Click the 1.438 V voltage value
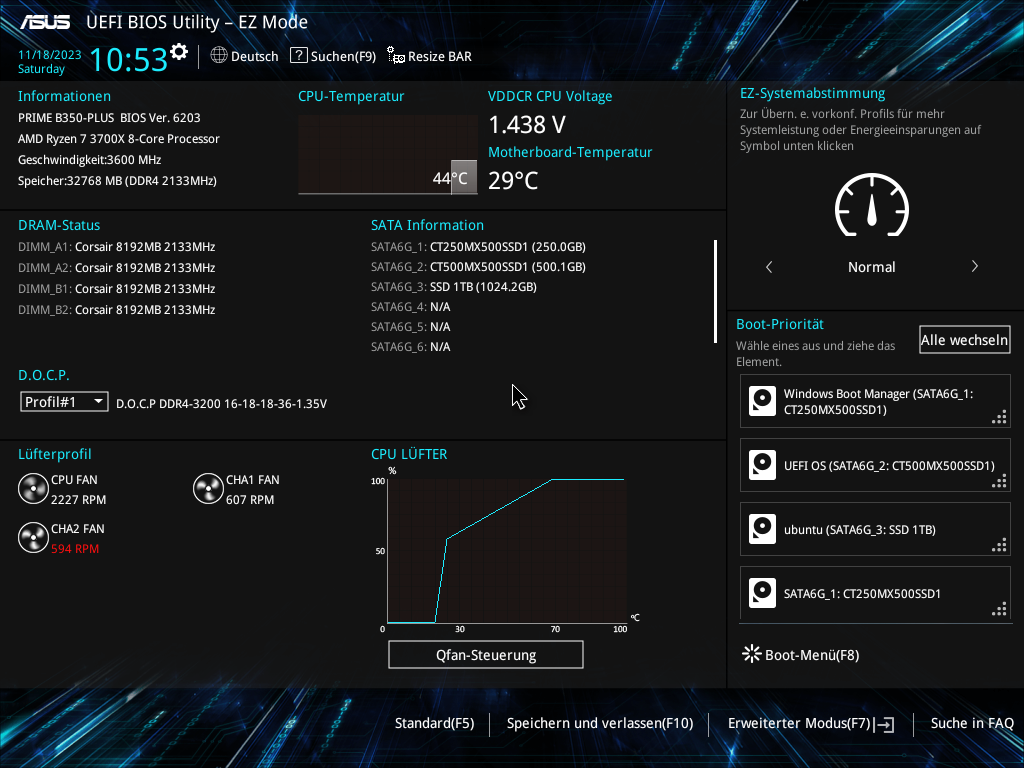 pos(527,124)
